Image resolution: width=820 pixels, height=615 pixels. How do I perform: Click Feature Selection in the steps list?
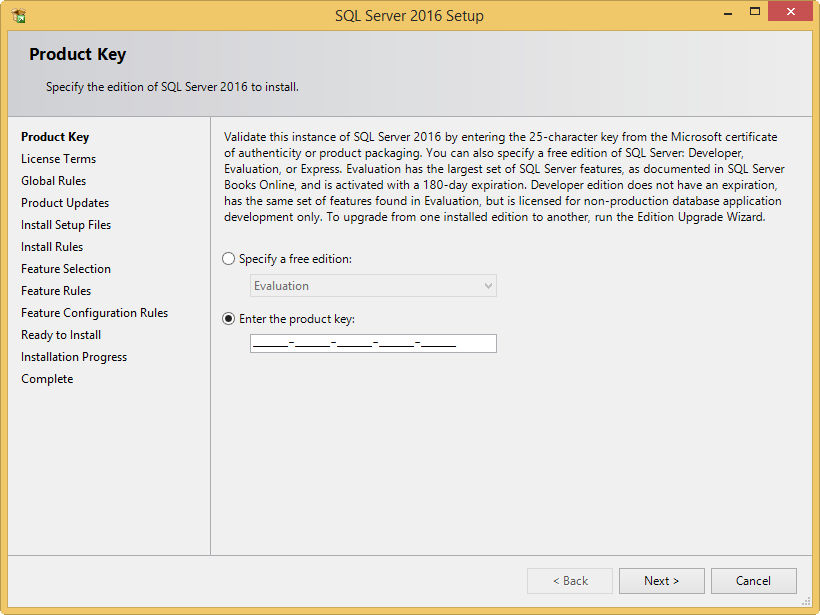tap(66, 269)
